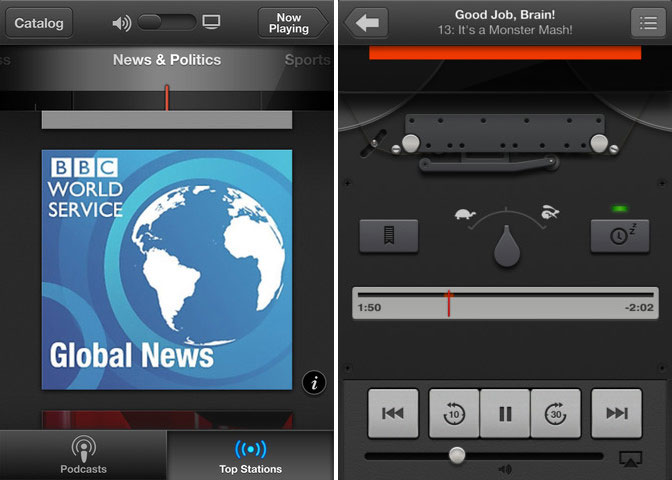This screenshot has height=480, width=672.
Task: Open the episode list menu icon
Action: 648,23
